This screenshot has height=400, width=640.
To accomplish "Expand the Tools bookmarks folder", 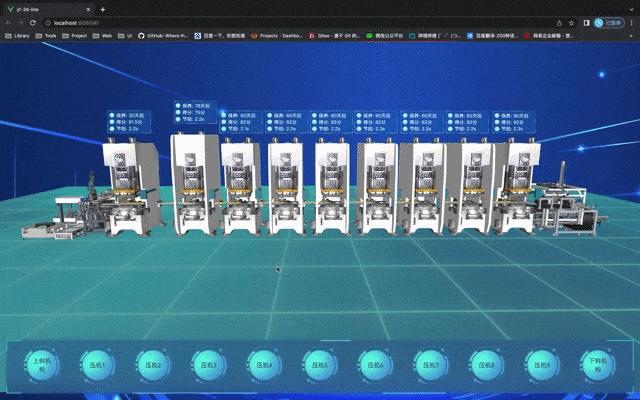I will (x=46, y=35).
